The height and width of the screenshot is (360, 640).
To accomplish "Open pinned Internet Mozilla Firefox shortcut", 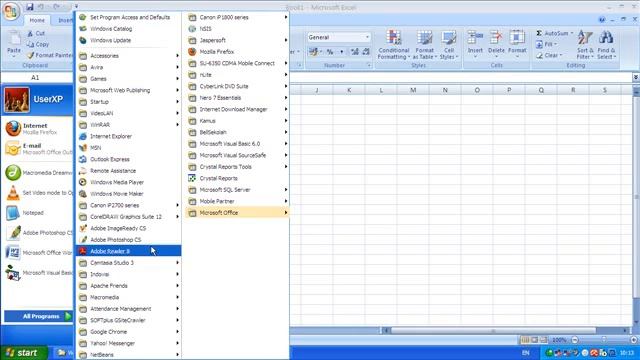I will (38, 129).
